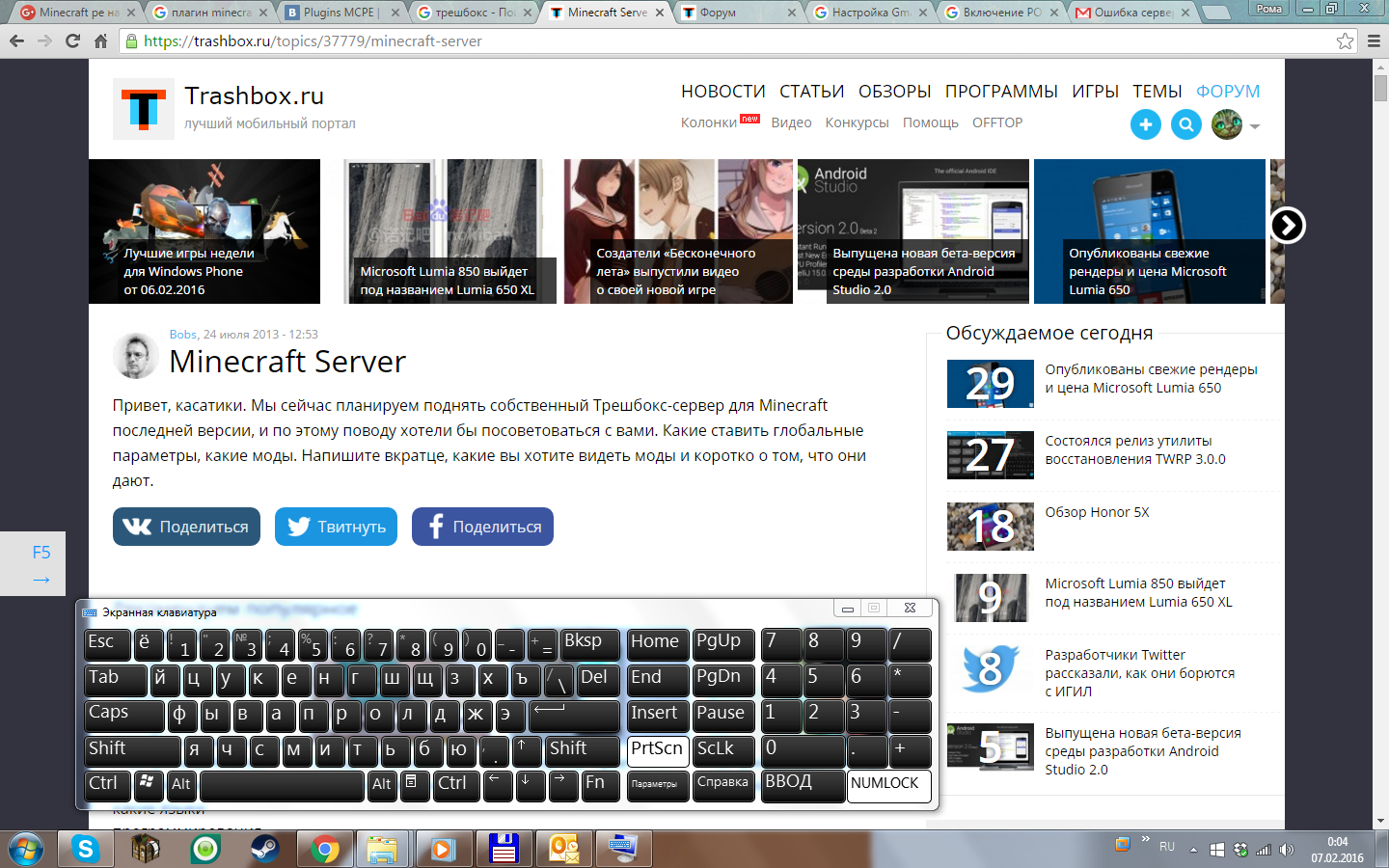Viewport: 1389px width, 868px height.
Task: Click the Esc key on on-screen keyboard
Action: pyautogui.click(x=107, y=644)
